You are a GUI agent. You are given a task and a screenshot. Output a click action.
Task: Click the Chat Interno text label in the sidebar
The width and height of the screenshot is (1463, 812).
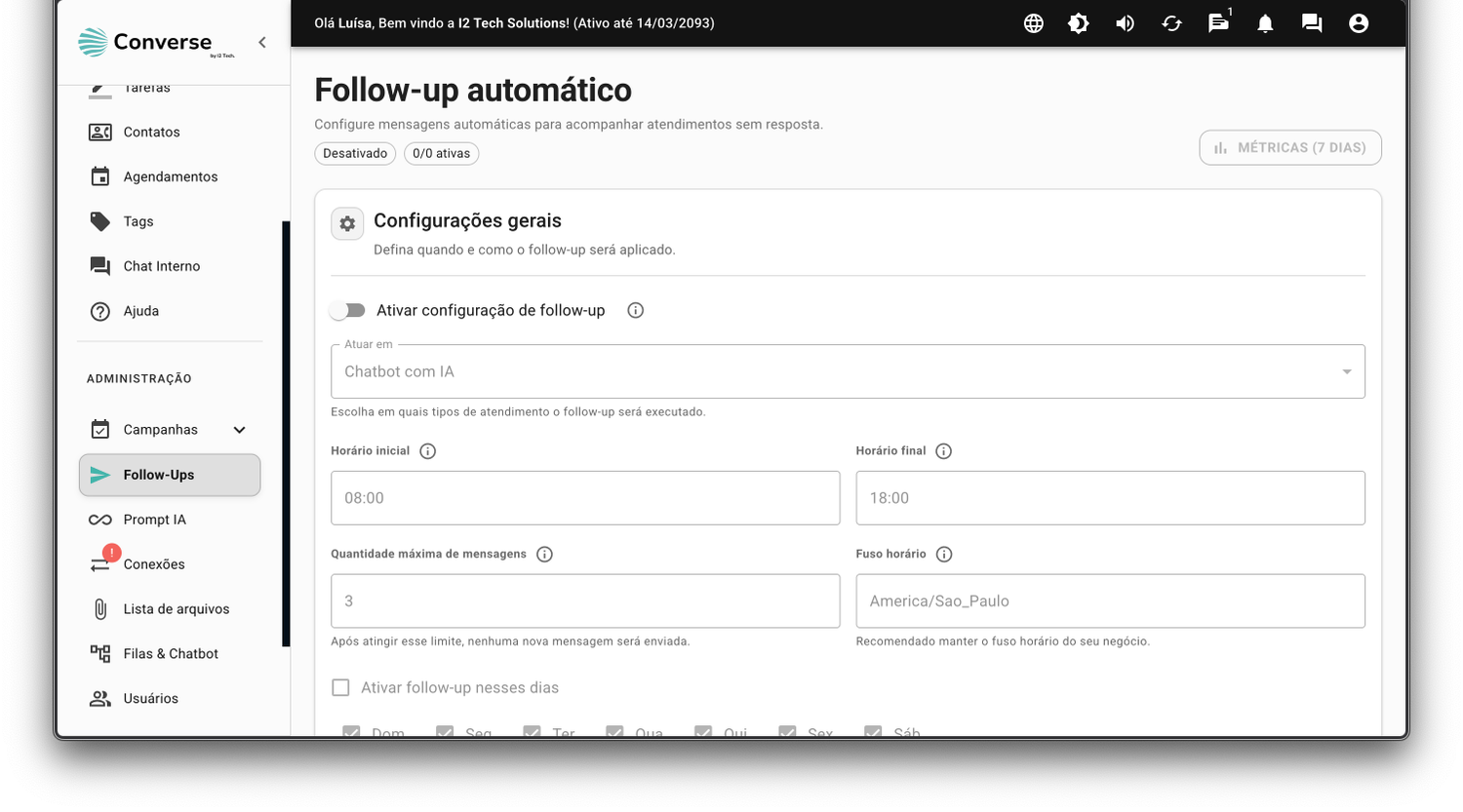(162, 266)
